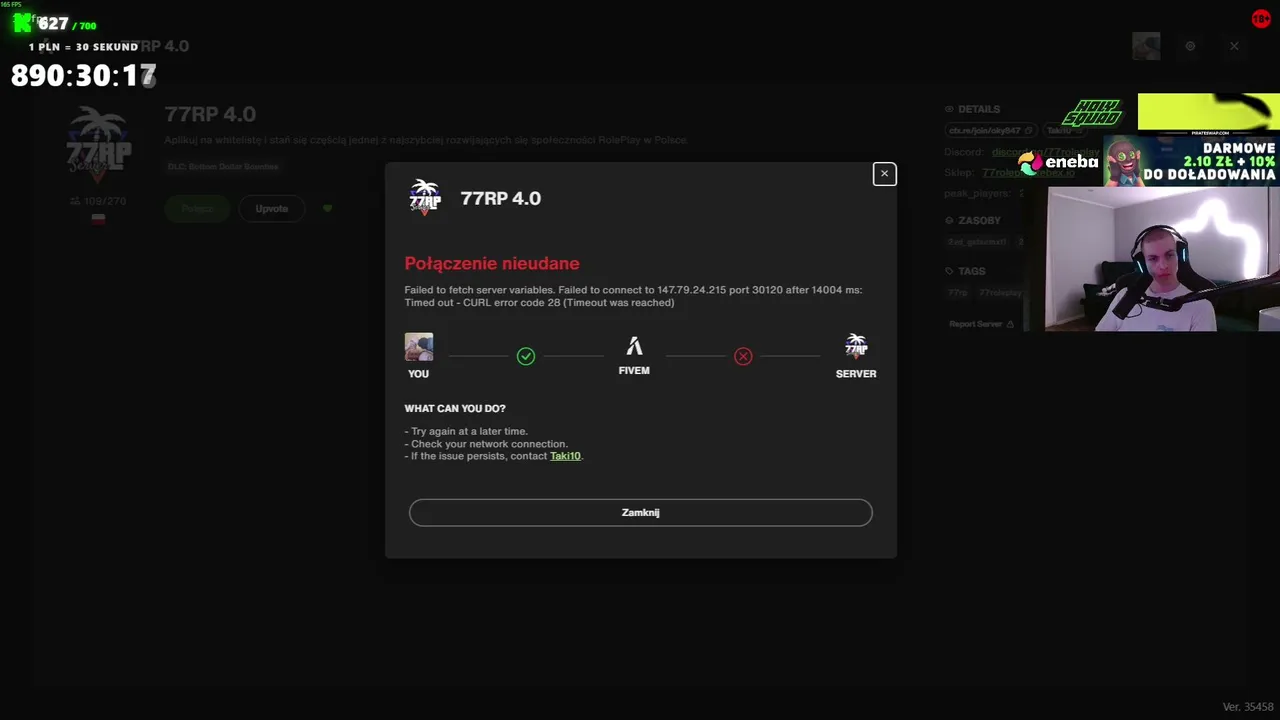1280x720 pixels.
Task: Click the 77RP logo in dialog header
Action: [425, 197]
